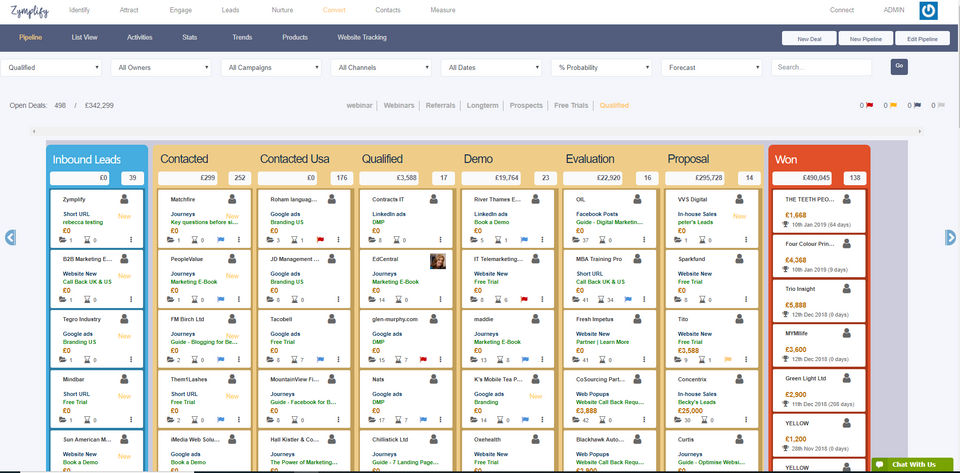The height and width of the screenshot is (473, 960).
Task: Click red flag on Roham language card
Action: click(320, 240)
